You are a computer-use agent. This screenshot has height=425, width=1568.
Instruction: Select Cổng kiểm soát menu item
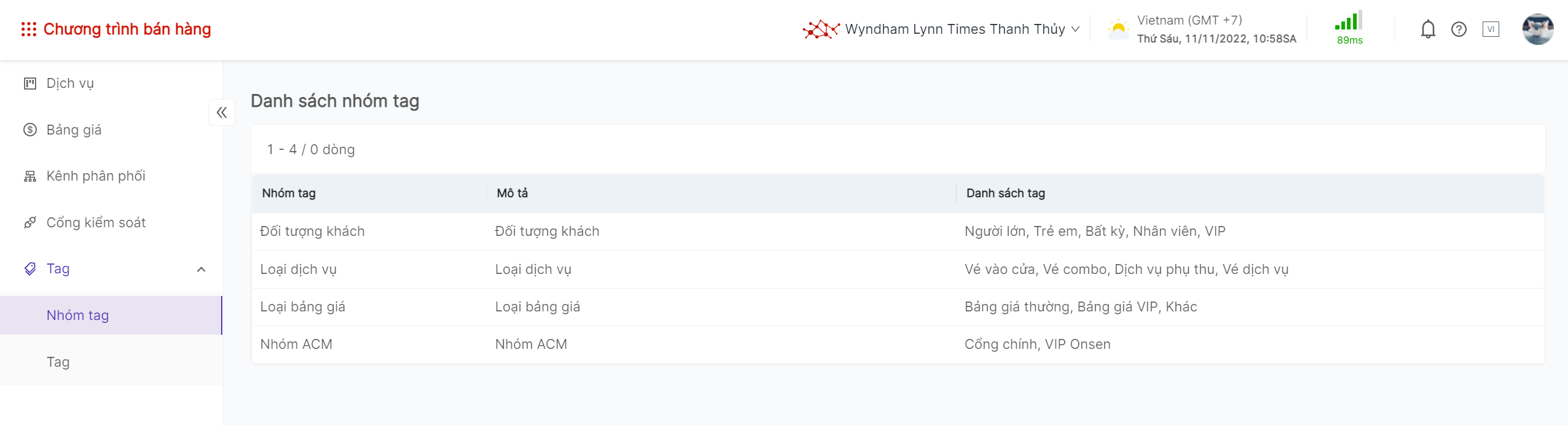tap(96, 223)
